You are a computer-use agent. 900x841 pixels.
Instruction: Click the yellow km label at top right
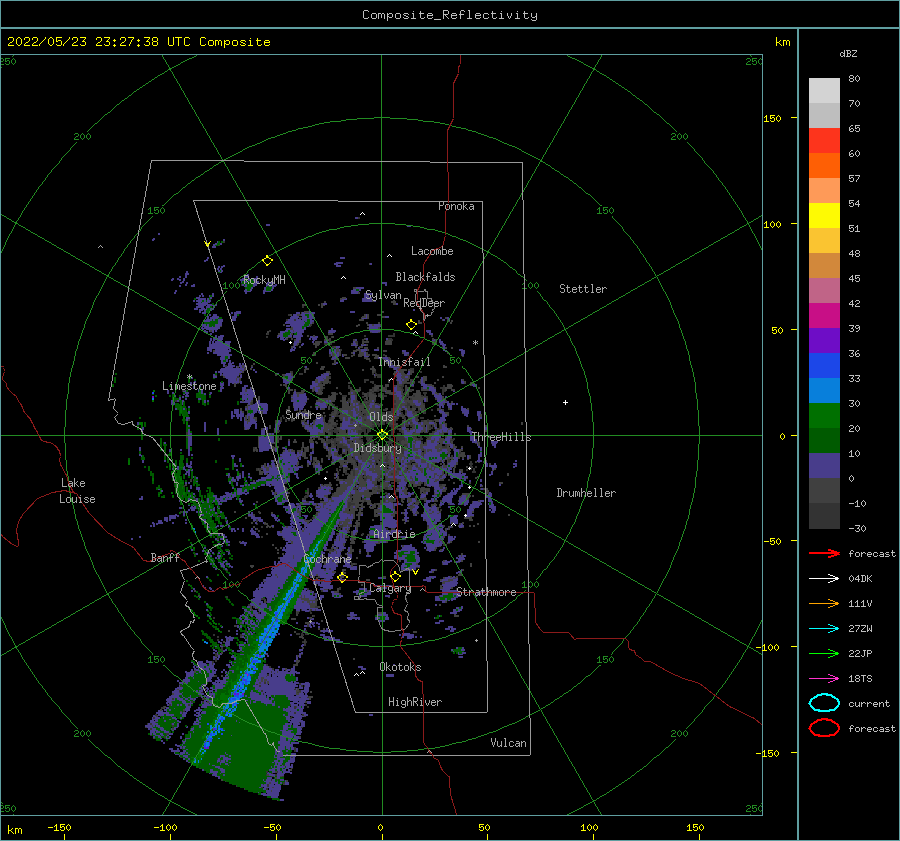tap(782, 42)
